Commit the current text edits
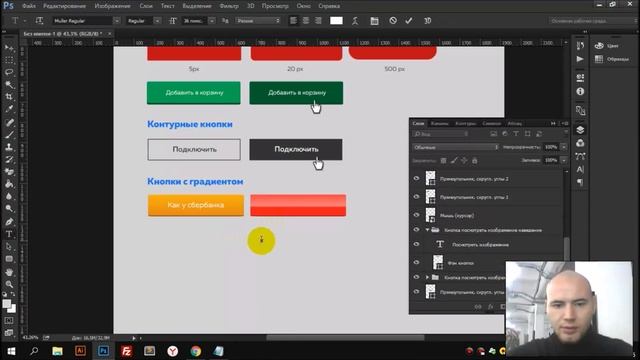 pos(409,20)
